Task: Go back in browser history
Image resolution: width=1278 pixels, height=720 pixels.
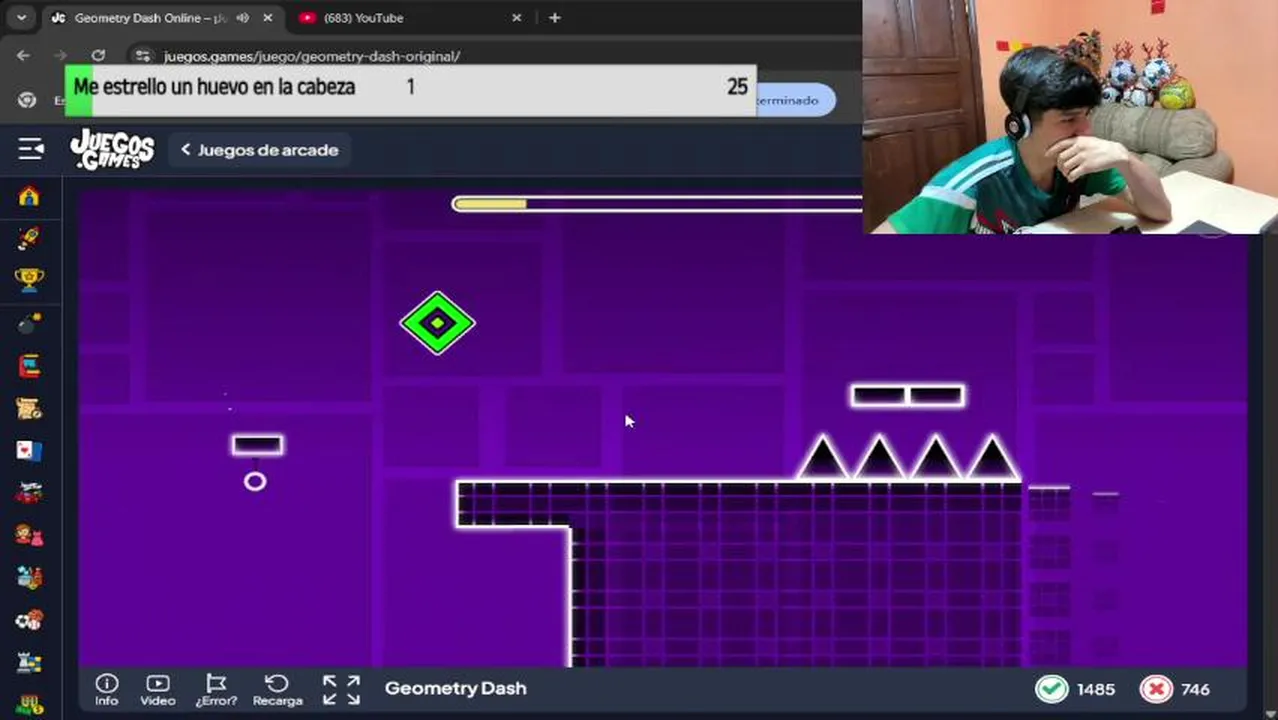Action: point(24,56)
